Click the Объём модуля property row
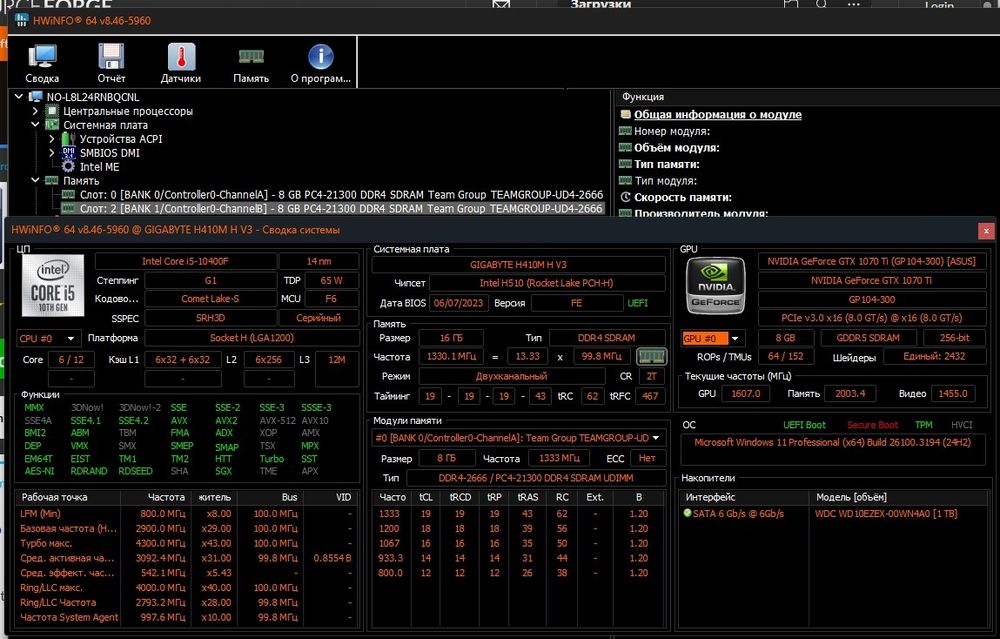The width and height of the screenshot is (1000, 639). pyautogui.click(x=677, y=147)
